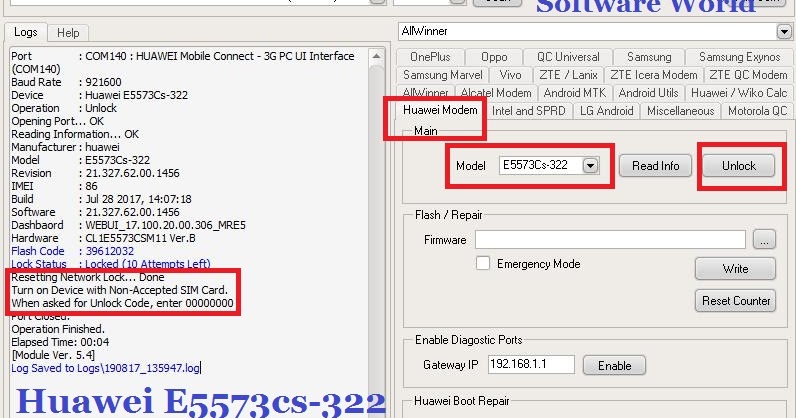Open the Oppo tab
Image resolution: width=796 pixels, height=418 pixels.
coord(494,57)
